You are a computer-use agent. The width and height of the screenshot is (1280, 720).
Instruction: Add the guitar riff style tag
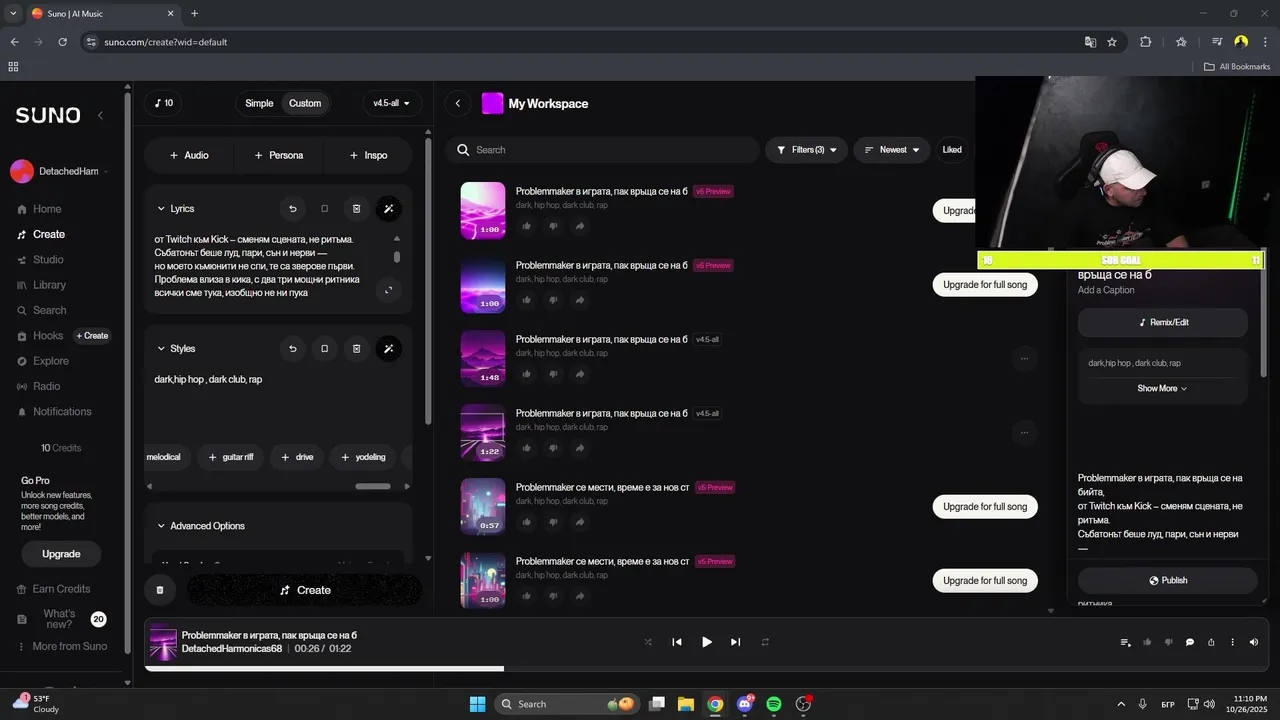click(x=230, y=457)
